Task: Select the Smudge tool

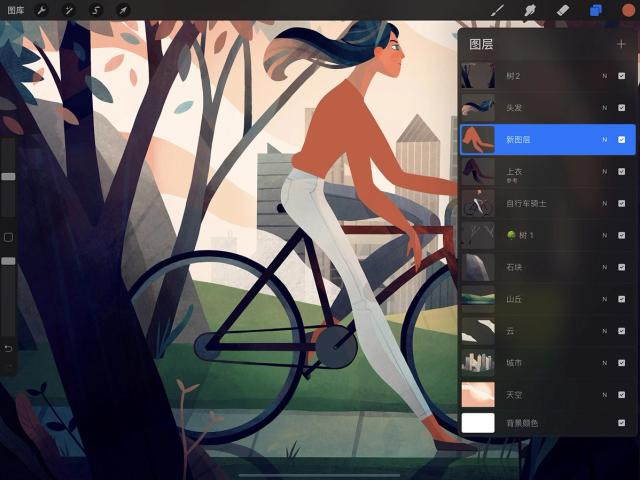Action: point(530,10)
